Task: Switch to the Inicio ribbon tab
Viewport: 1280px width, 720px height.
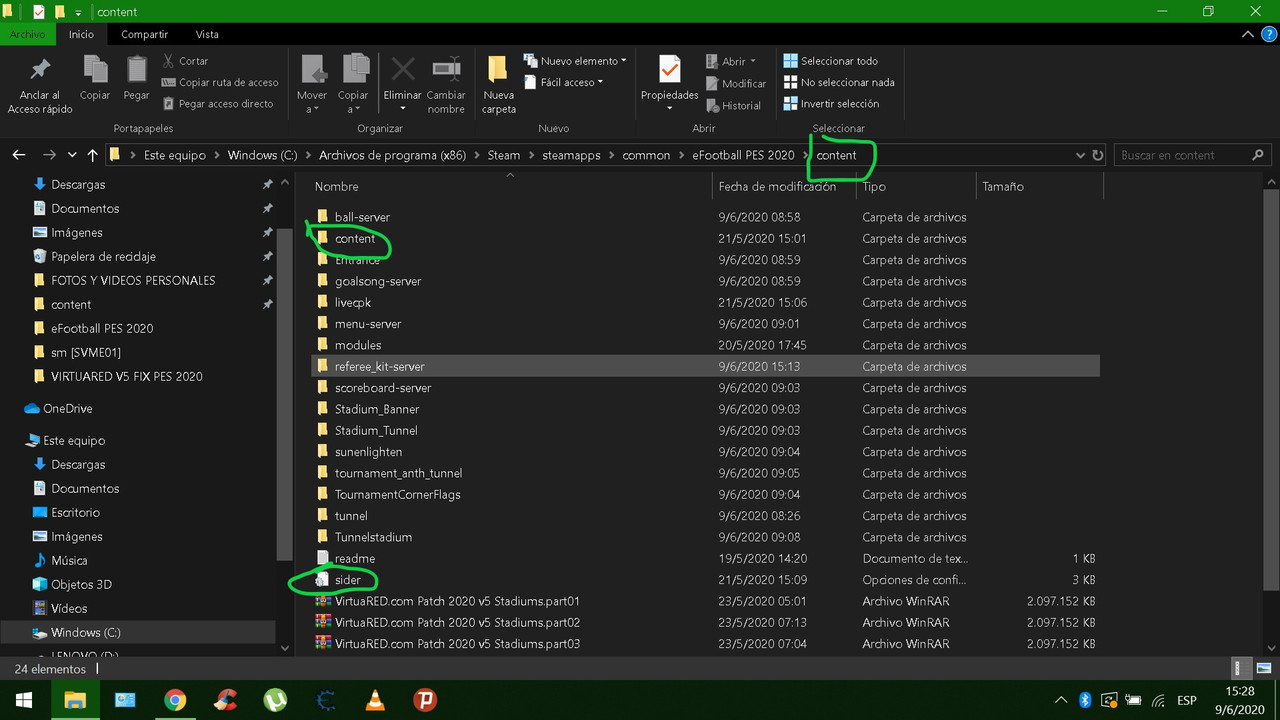Action: point(82,34)
